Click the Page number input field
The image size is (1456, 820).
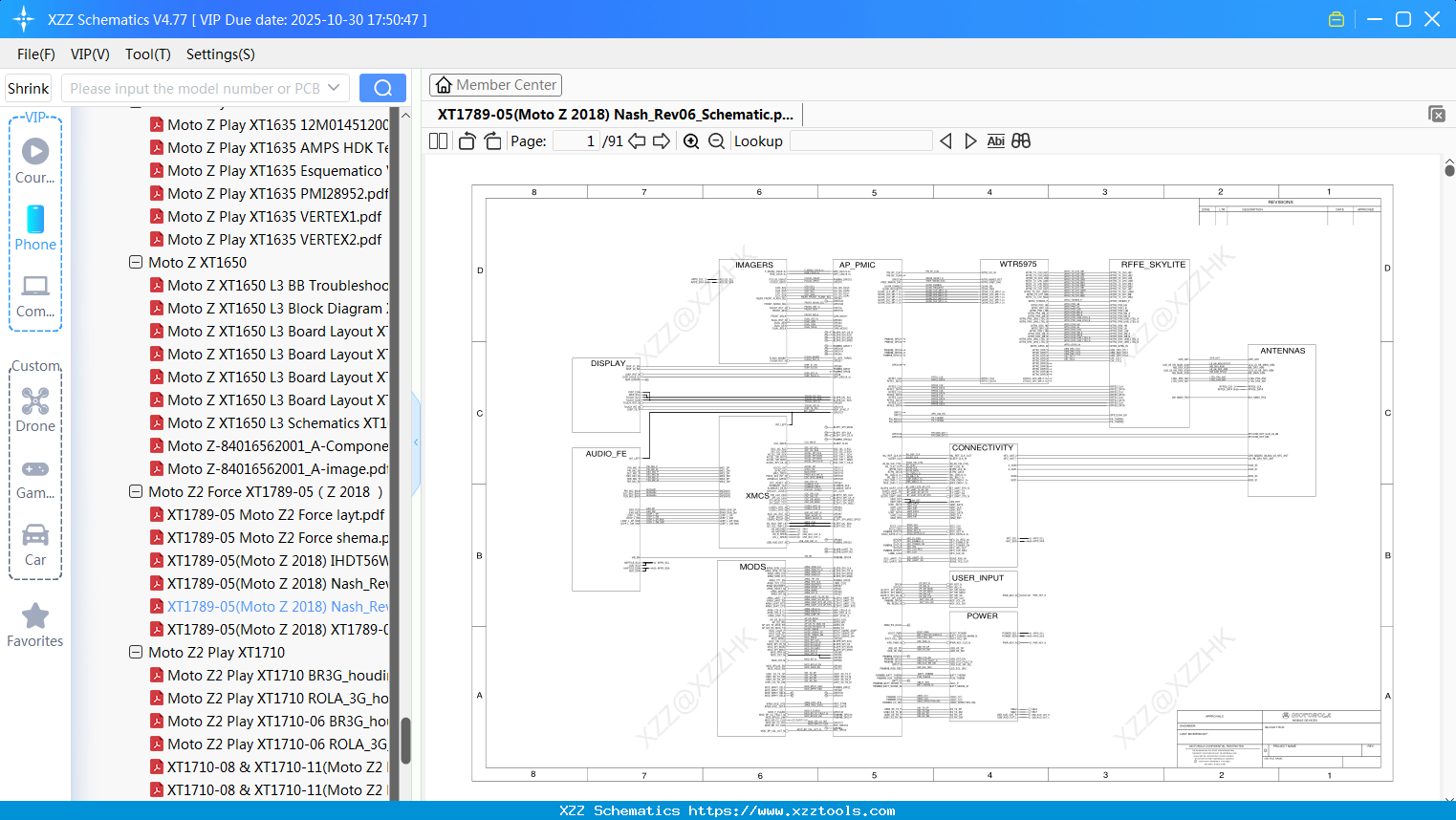pyautogui.click(x=576, y=140)
